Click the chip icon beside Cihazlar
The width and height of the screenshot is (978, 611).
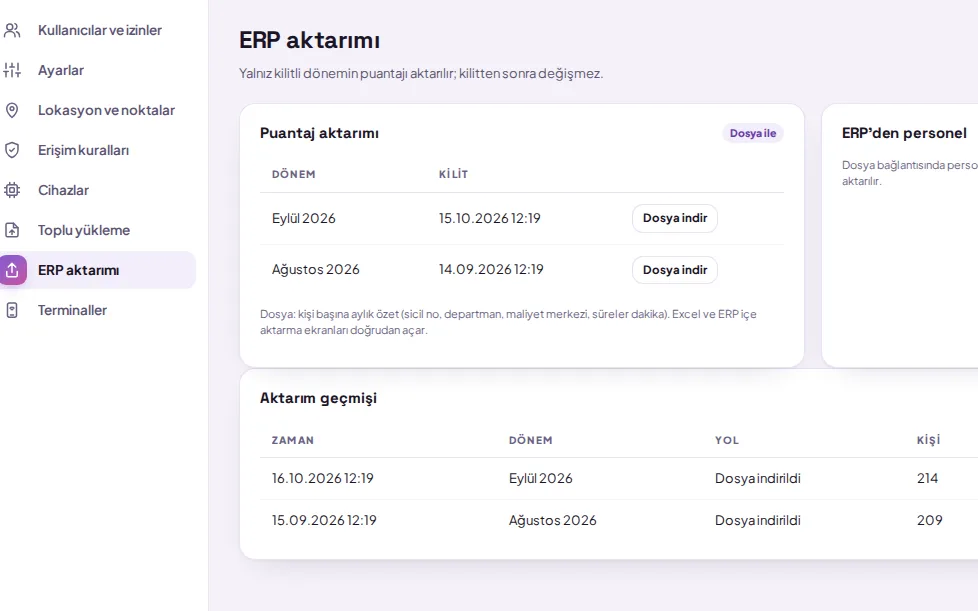point(12,190)
